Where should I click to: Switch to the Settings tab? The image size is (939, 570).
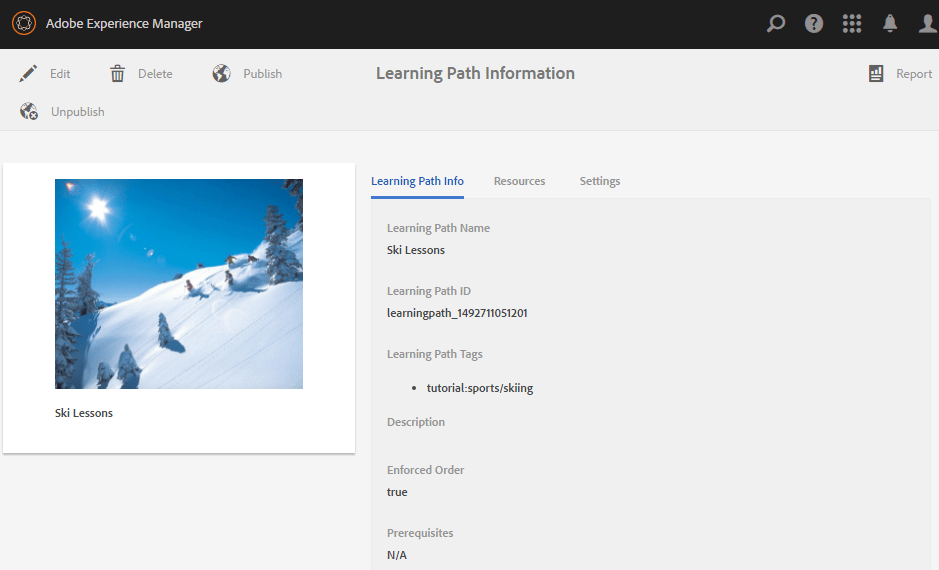[x=599, y=181]
